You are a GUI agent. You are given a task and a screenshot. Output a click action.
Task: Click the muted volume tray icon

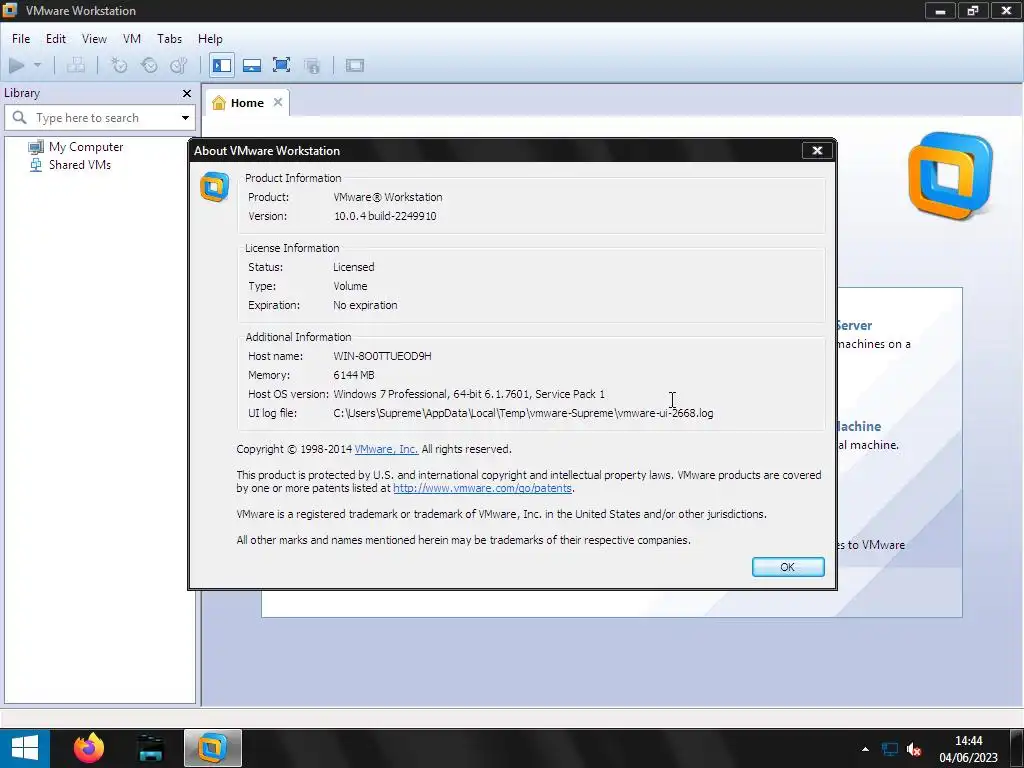click(x=914, y=749)
